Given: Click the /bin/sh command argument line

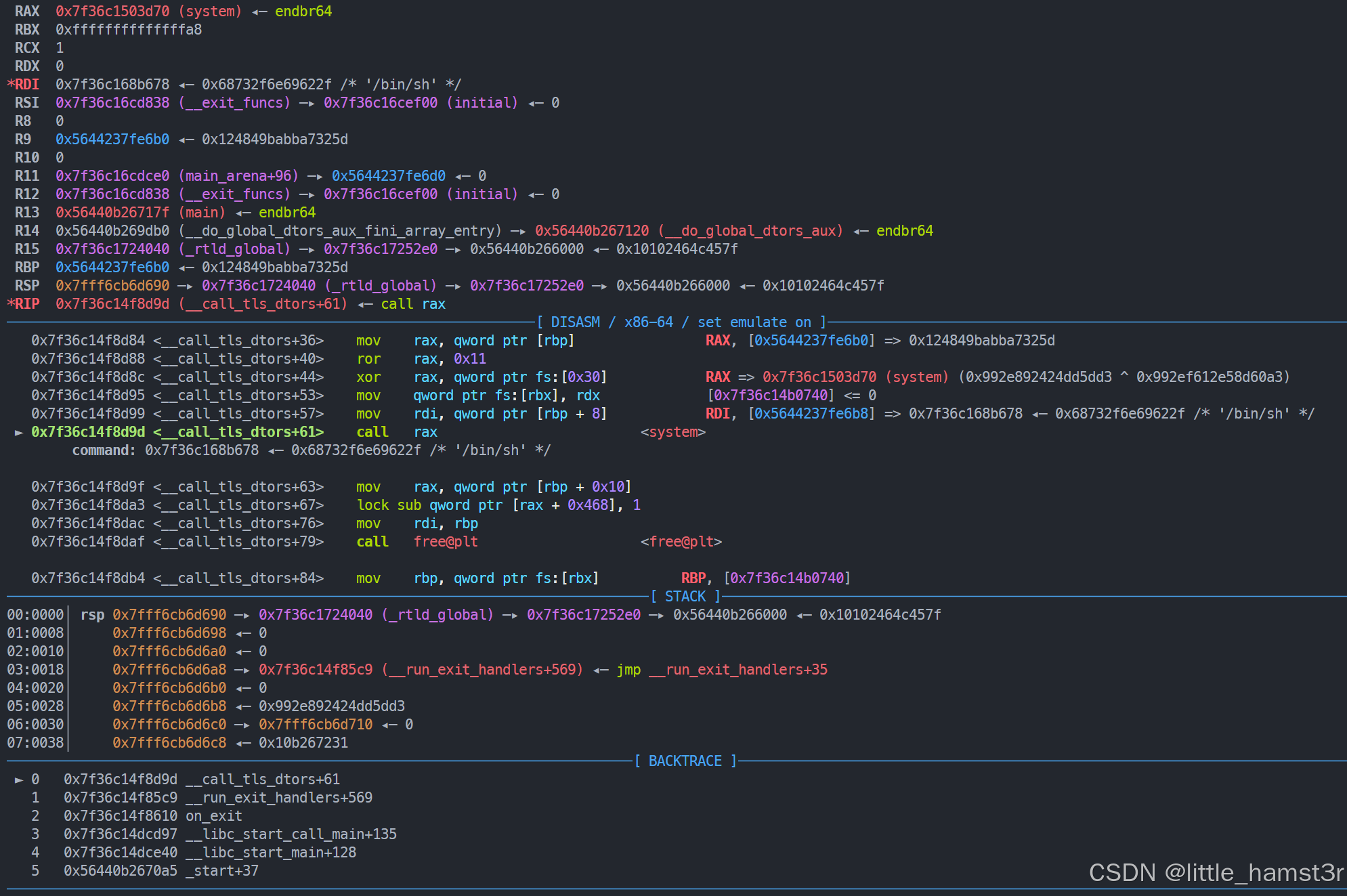Looking at the screenshot, I should point(312,450).
